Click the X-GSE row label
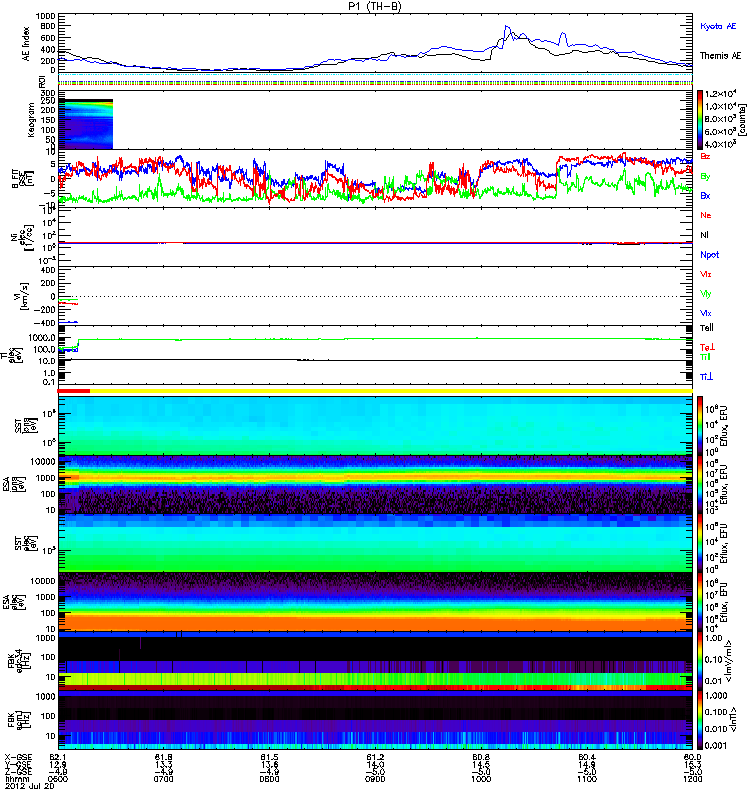The width and height of the screenshot is (750, 800). [17, 757]
